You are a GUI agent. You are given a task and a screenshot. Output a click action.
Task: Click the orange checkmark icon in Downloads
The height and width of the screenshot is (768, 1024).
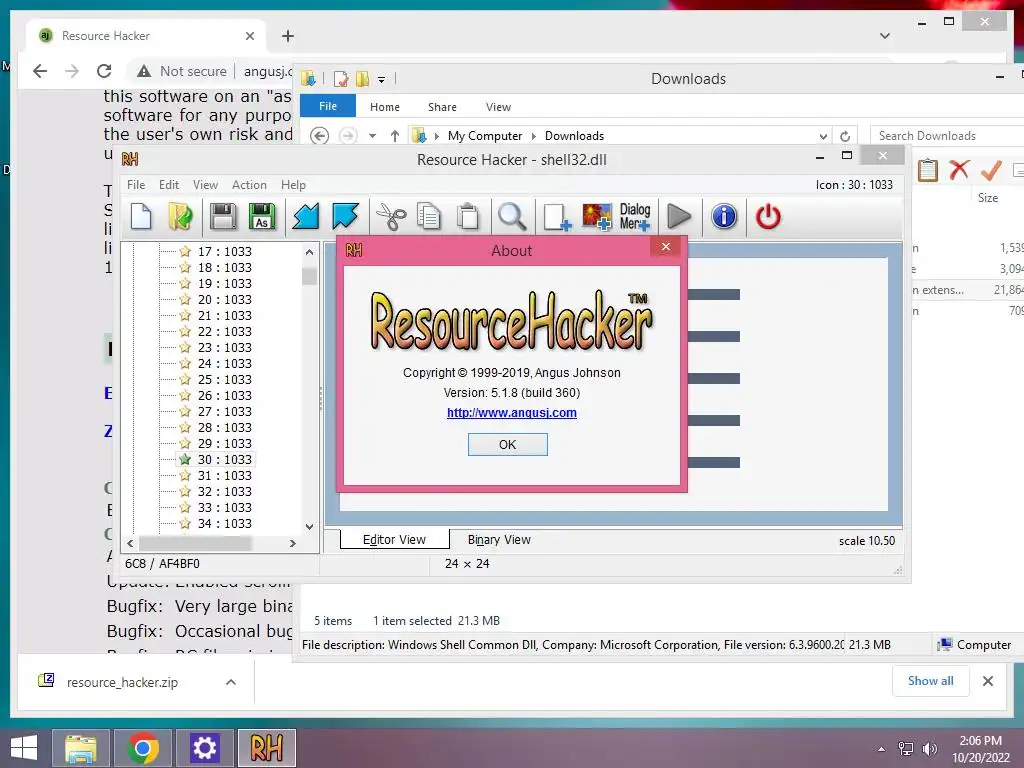tap(991, 170)
